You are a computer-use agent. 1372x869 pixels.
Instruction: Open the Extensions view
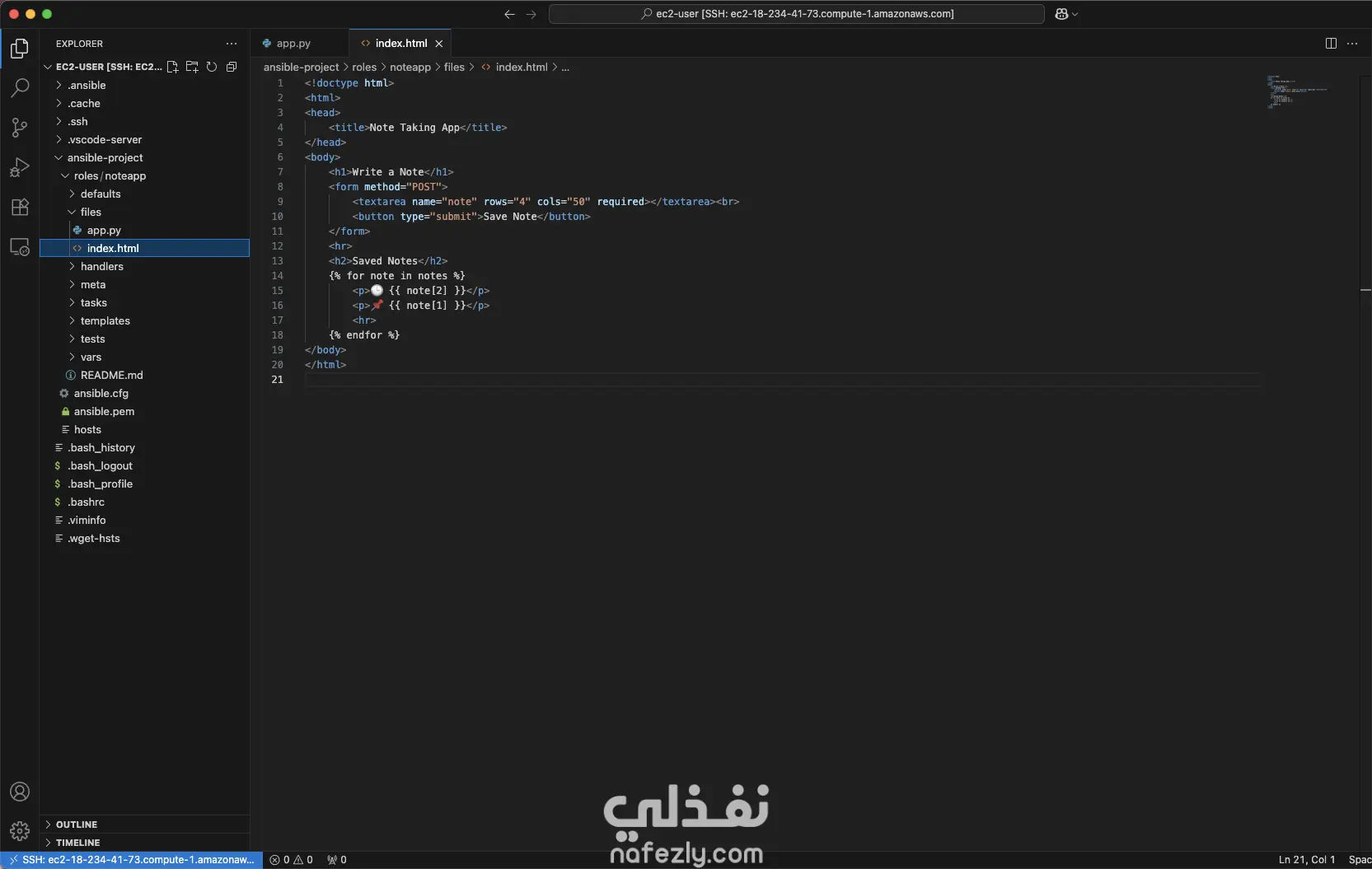click(19, 207)
